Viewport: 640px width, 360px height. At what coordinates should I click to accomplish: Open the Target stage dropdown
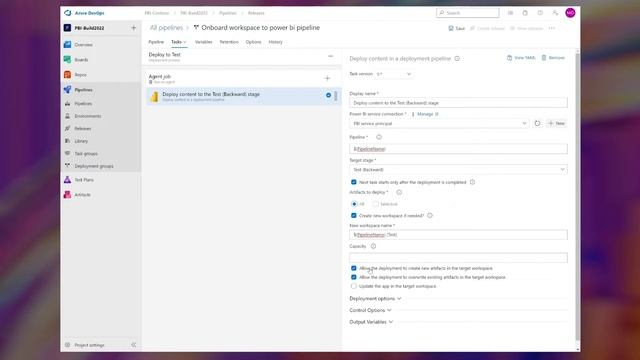458,169
